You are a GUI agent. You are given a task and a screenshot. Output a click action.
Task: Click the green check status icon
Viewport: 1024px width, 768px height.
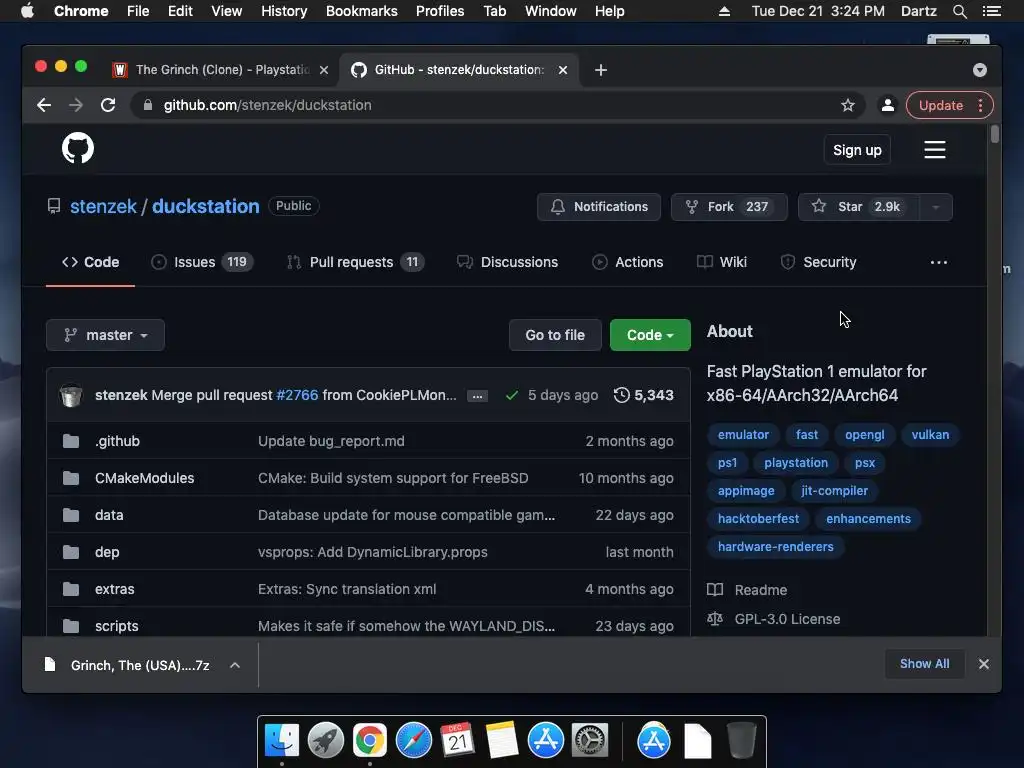pos(512,395)
